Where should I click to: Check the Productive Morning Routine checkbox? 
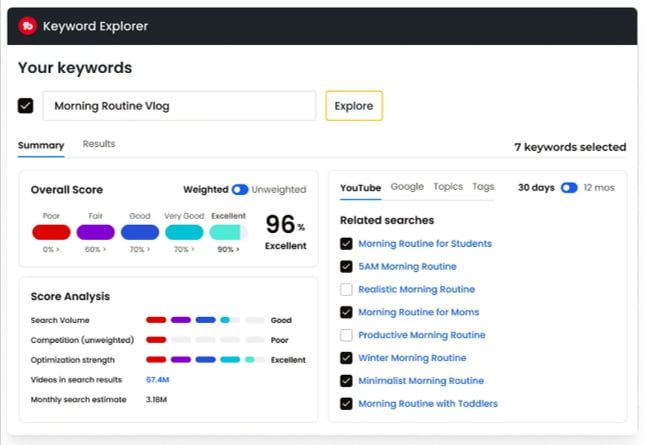346,335
